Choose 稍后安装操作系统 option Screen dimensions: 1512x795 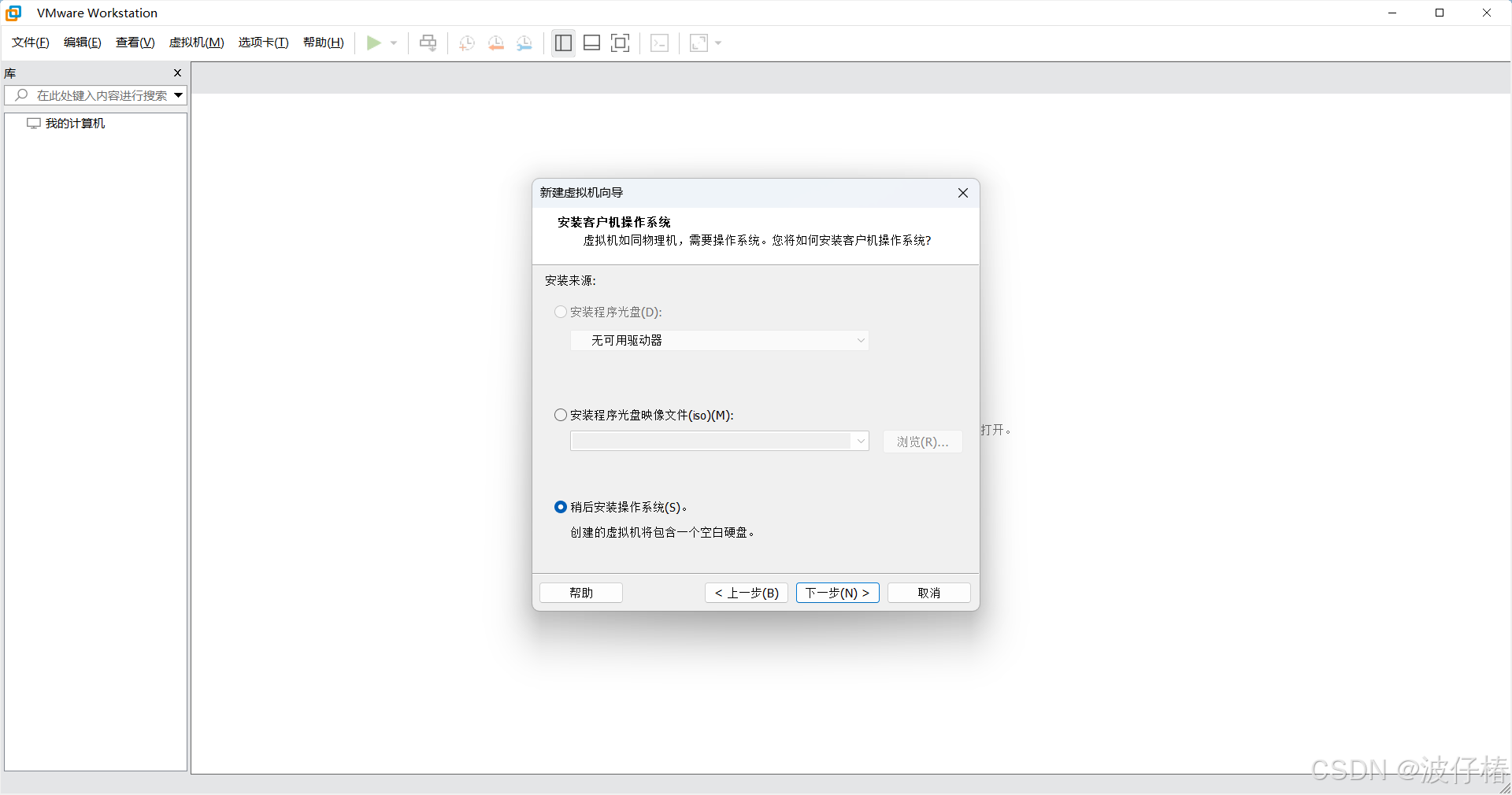click(x=560, y=507)
